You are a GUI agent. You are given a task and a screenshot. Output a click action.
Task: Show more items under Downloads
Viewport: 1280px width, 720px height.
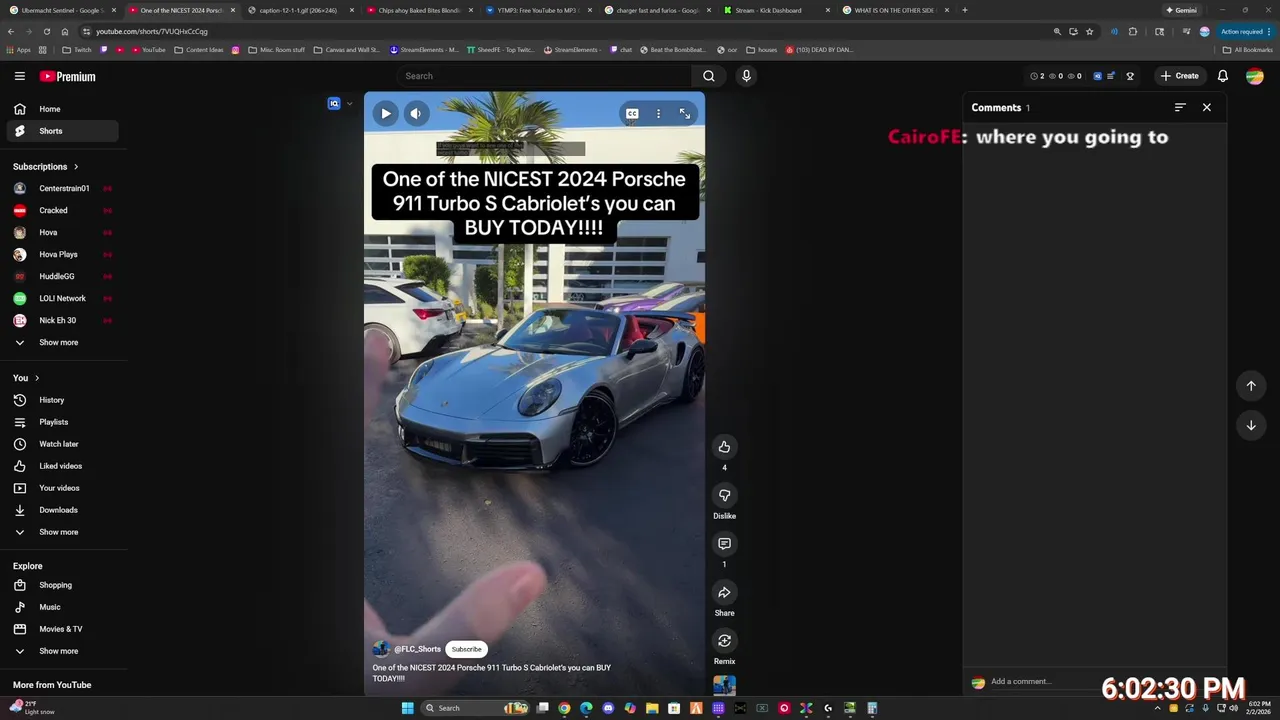63,532
